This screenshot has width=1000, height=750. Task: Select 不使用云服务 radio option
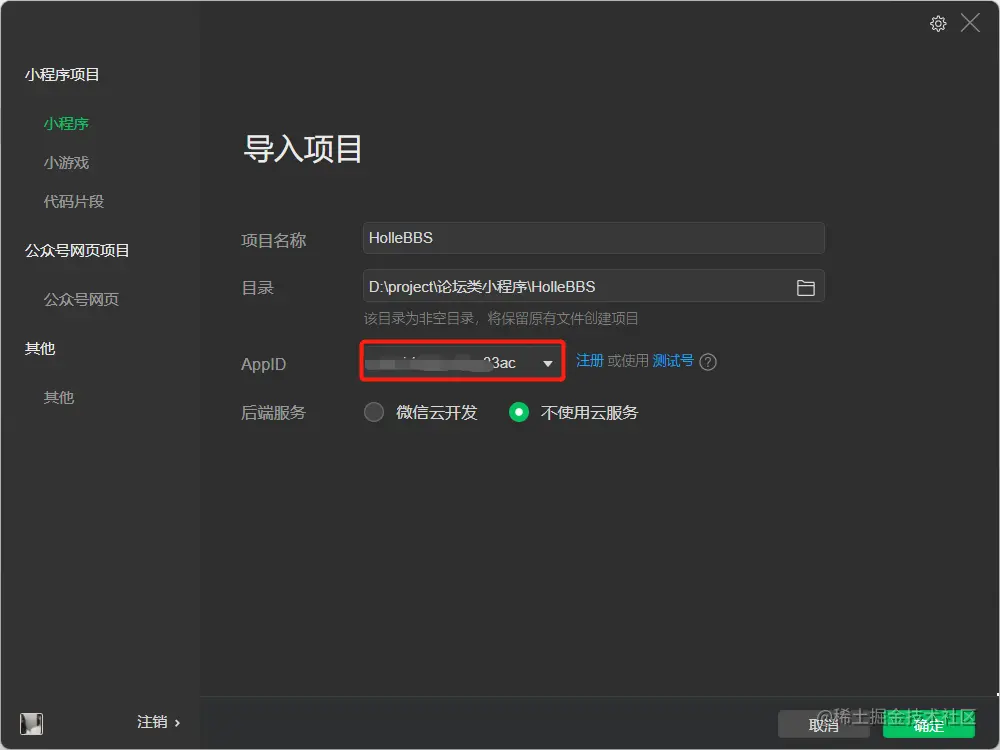[x=519, y=412]
